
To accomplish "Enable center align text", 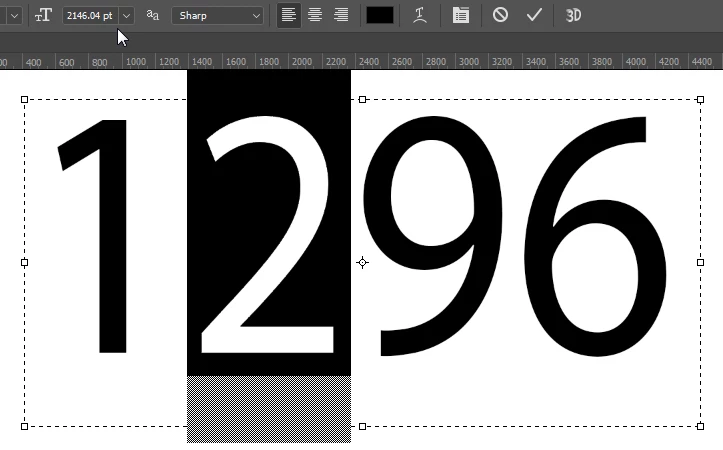I will click(315, 15).
